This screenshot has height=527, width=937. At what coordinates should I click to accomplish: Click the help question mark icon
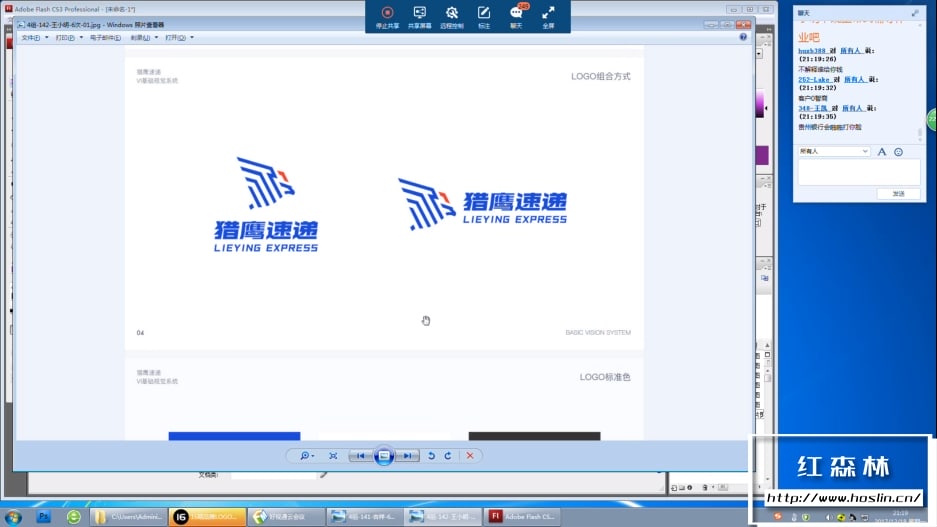click(x=743, y=37)
